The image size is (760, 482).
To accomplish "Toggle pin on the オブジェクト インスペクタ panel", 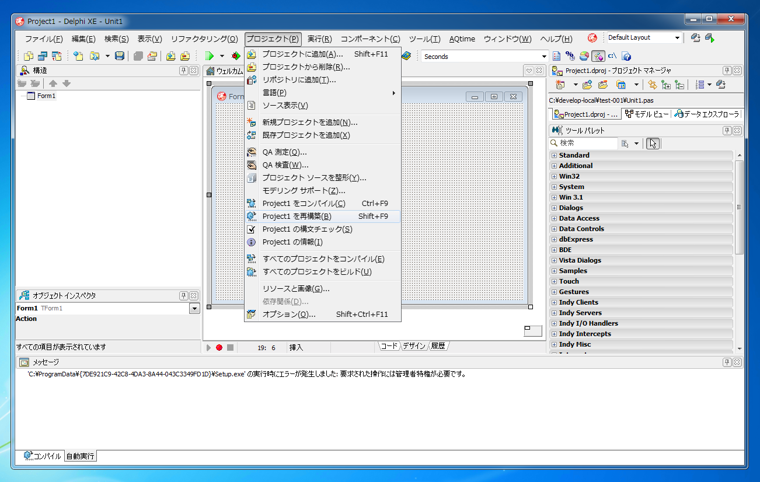I will pyautogui.click(x=184, y=295).
